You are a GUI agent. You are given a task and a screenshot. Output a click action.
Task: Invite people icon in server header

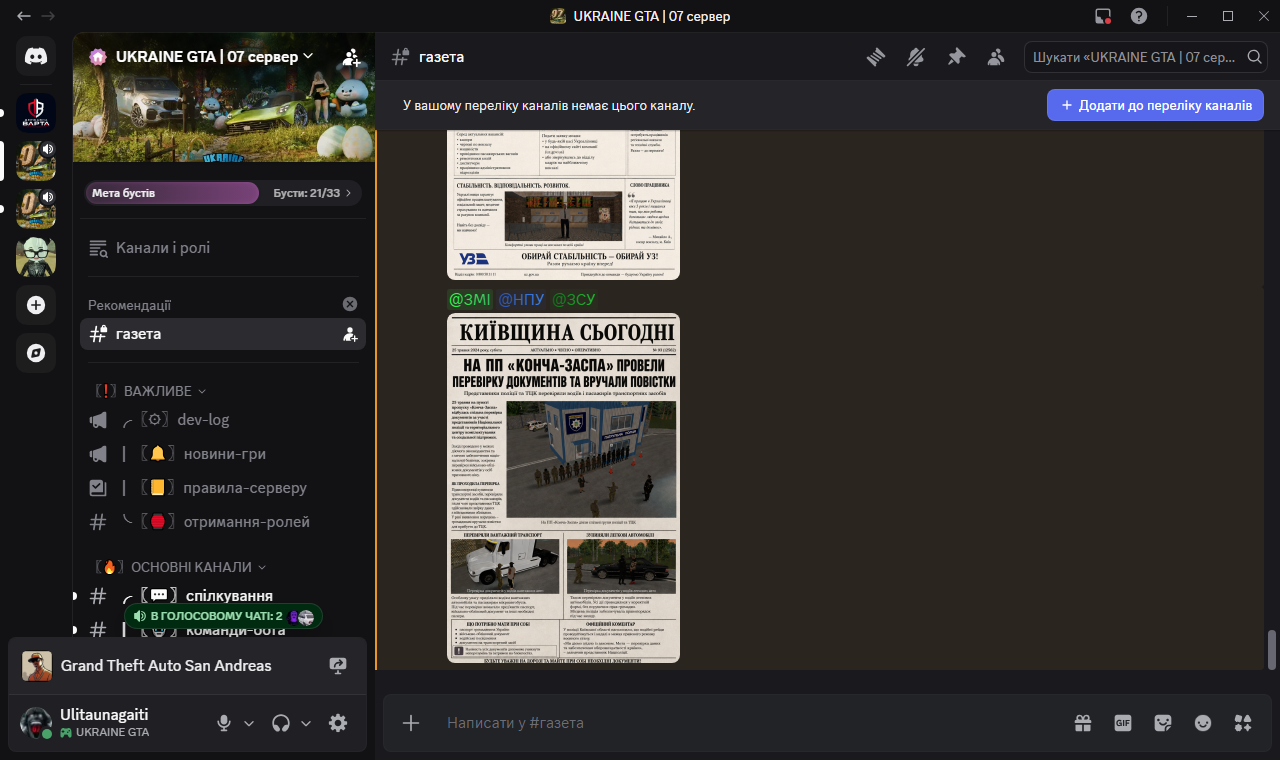click(351, 57)
